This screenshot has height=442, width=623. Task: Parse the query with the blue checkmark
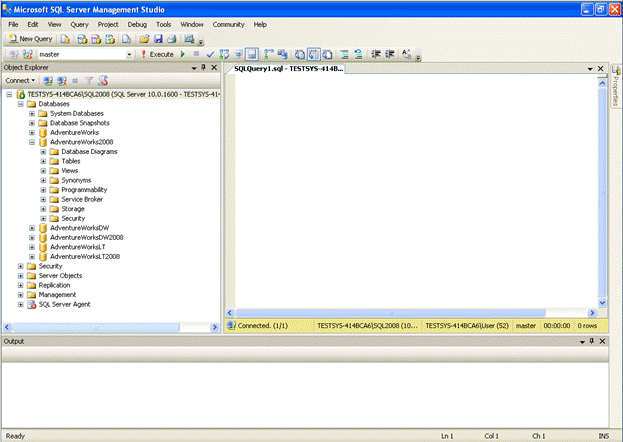210,54
